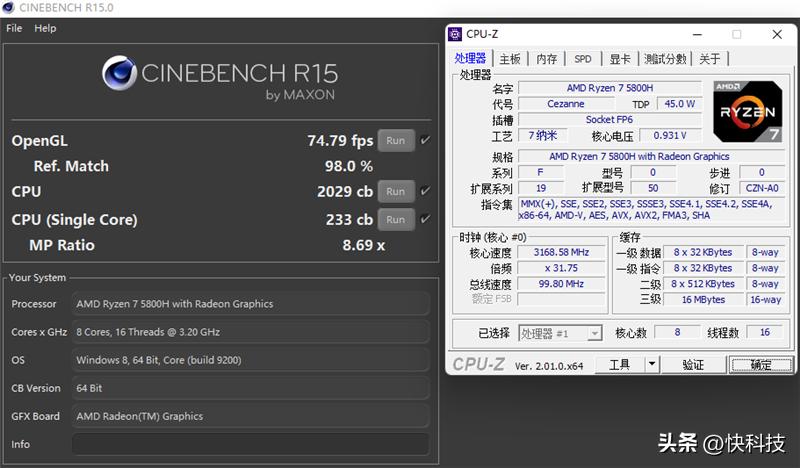Run the OpenGL benchmark
The width and height of the screenshot is (800, 468).
pos(395,140)
